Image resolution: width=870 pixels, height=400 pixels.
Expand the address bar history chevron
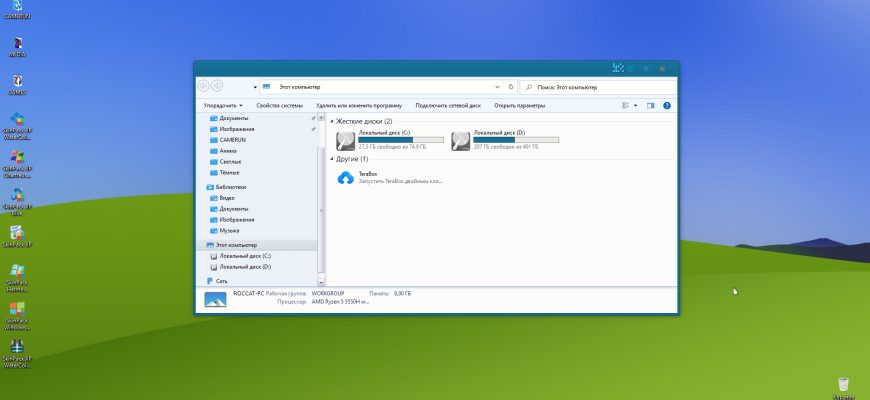(x=497, y=87)
